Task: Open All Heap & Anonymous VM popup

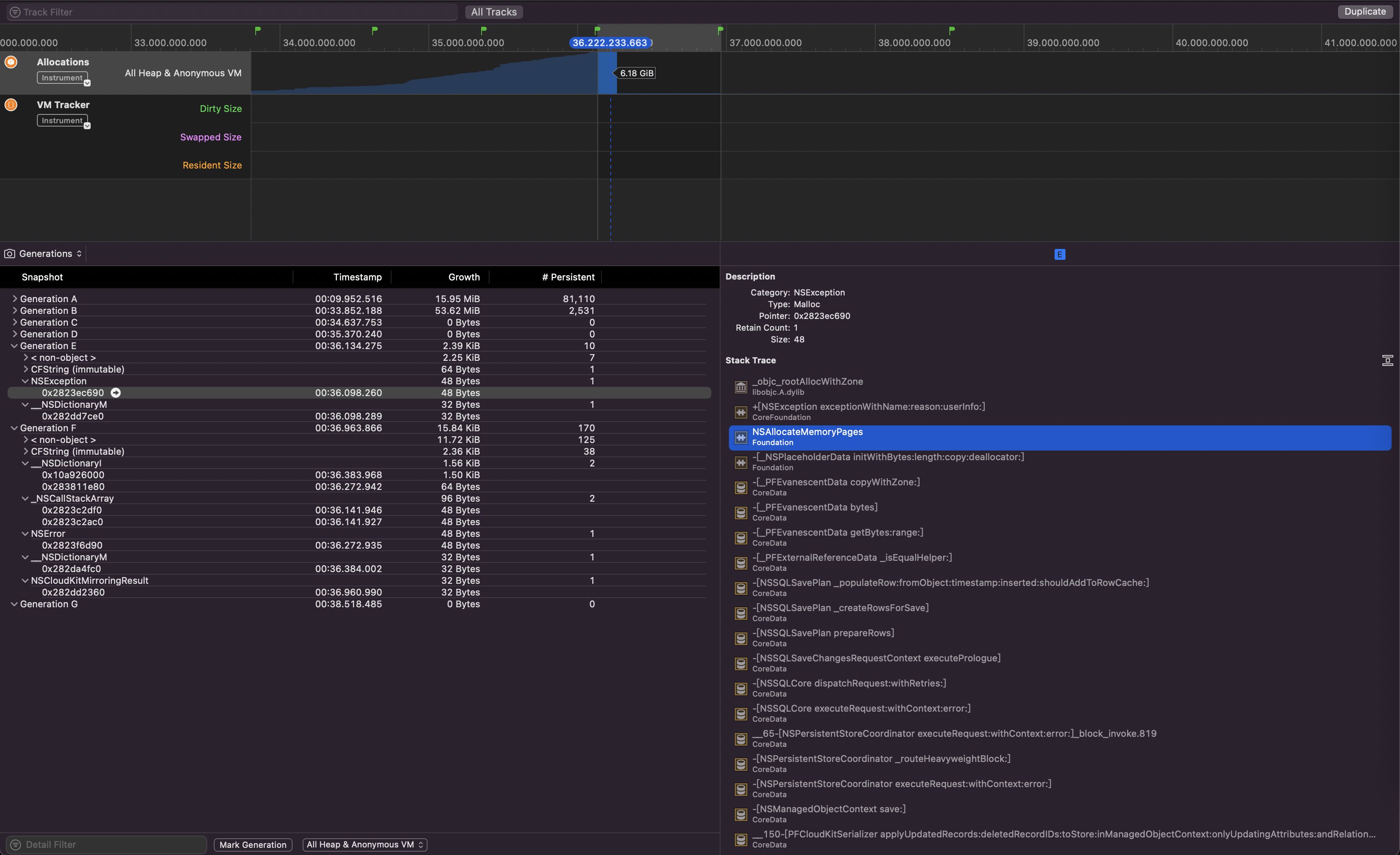Action: [x=365, y=844]
